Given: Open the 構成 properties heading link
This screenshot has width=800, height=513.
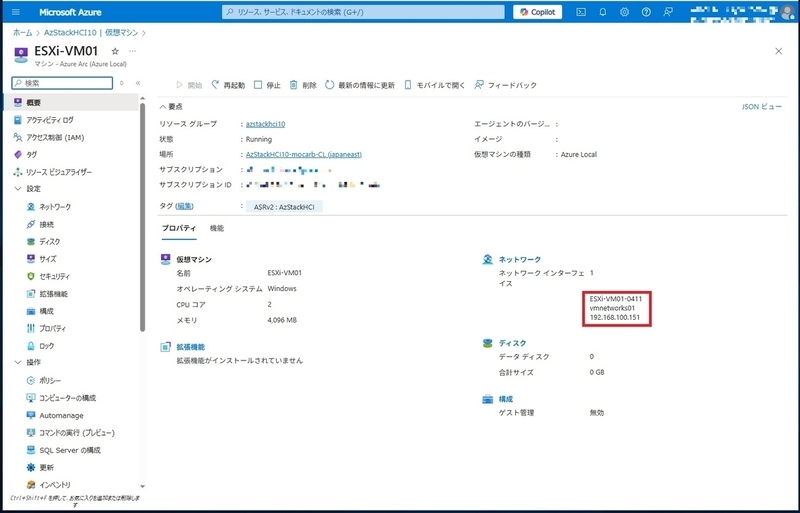Looking at the screenshot, I should [x=506, y=399].
